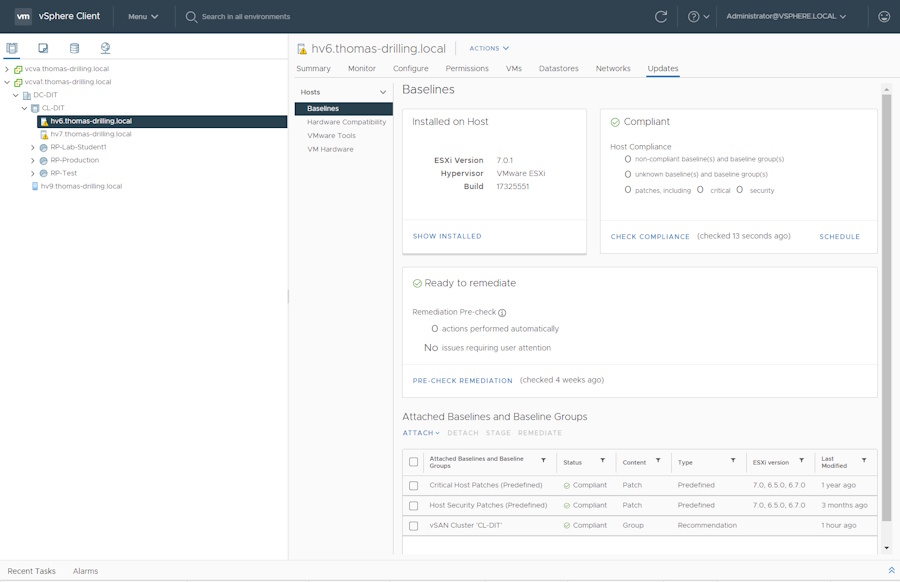Switch to the Datastores tab
The image size is (900, 582).
(x=558, y=68)
